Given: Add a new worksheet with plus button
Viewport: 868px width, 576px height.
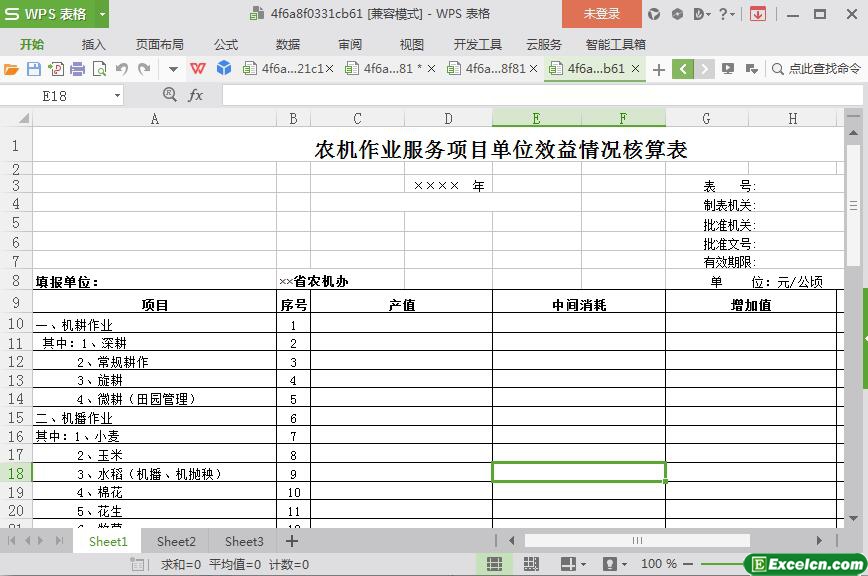Looking at the screenshot, I should pyautogui.click(x=292, y=541).
